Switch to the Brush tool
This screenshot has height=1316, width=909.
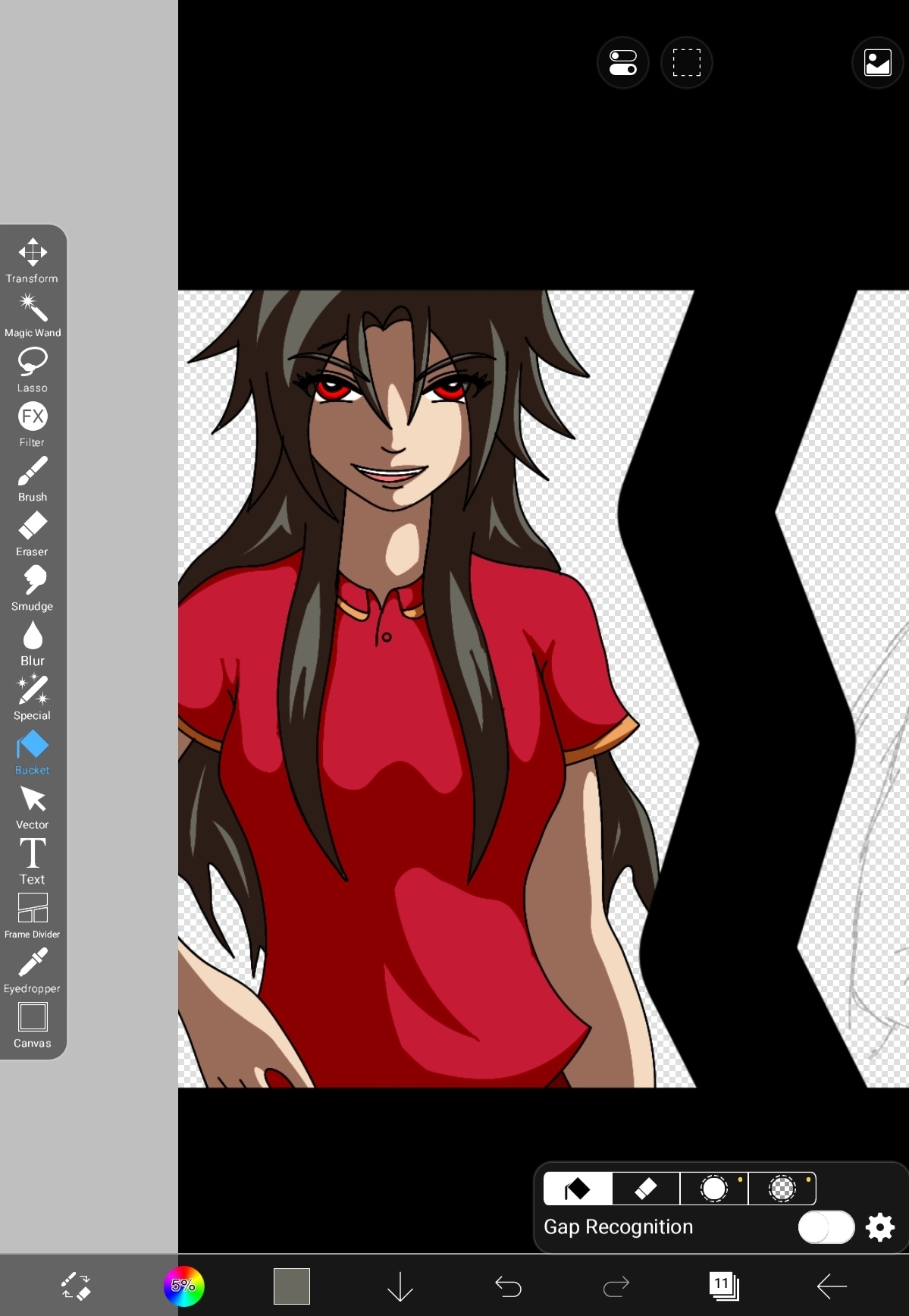[33, 479]
